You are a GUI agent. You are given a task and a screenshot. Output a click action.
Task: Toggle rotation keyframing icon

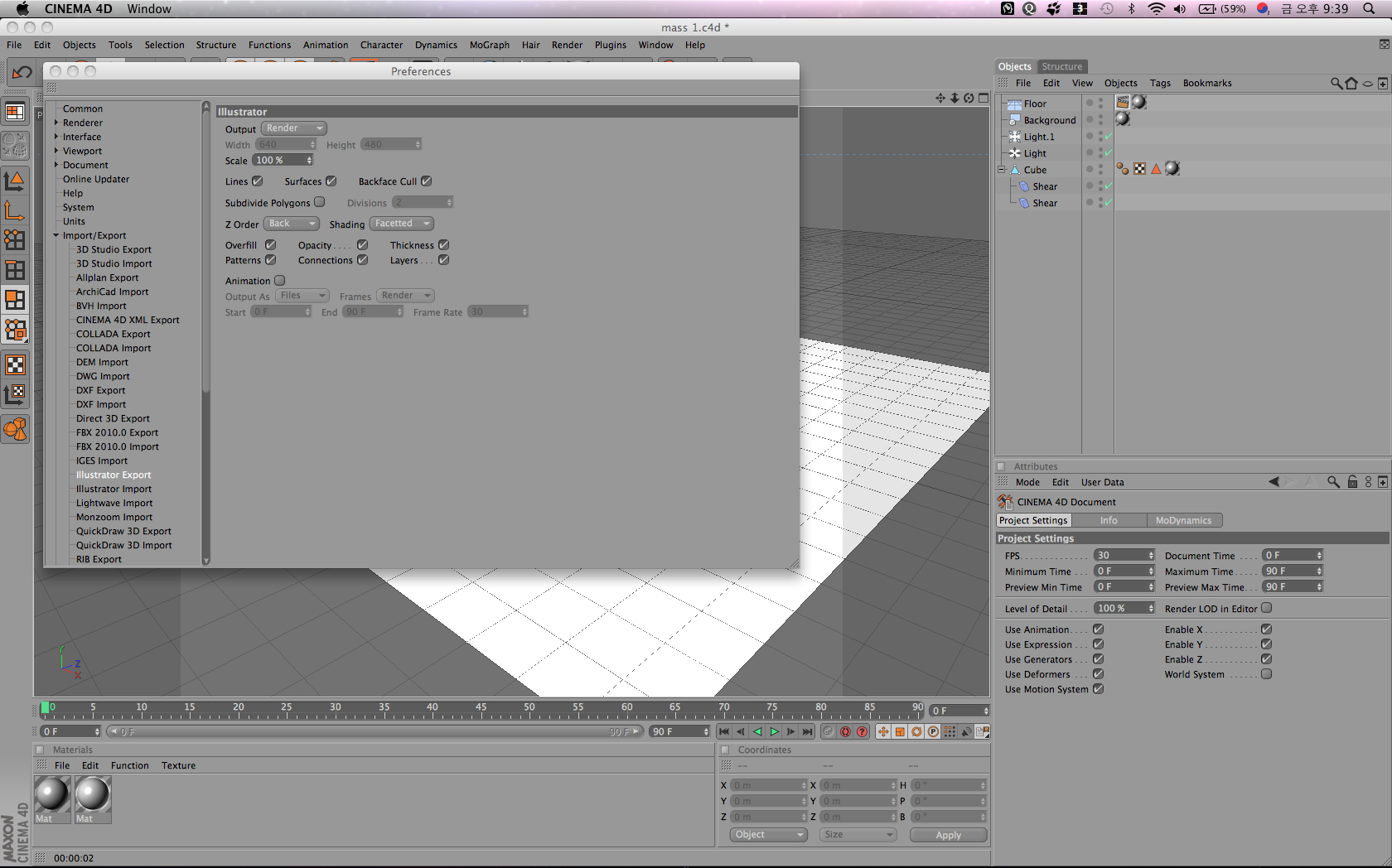pyautogui.click(x=916, y=732)
